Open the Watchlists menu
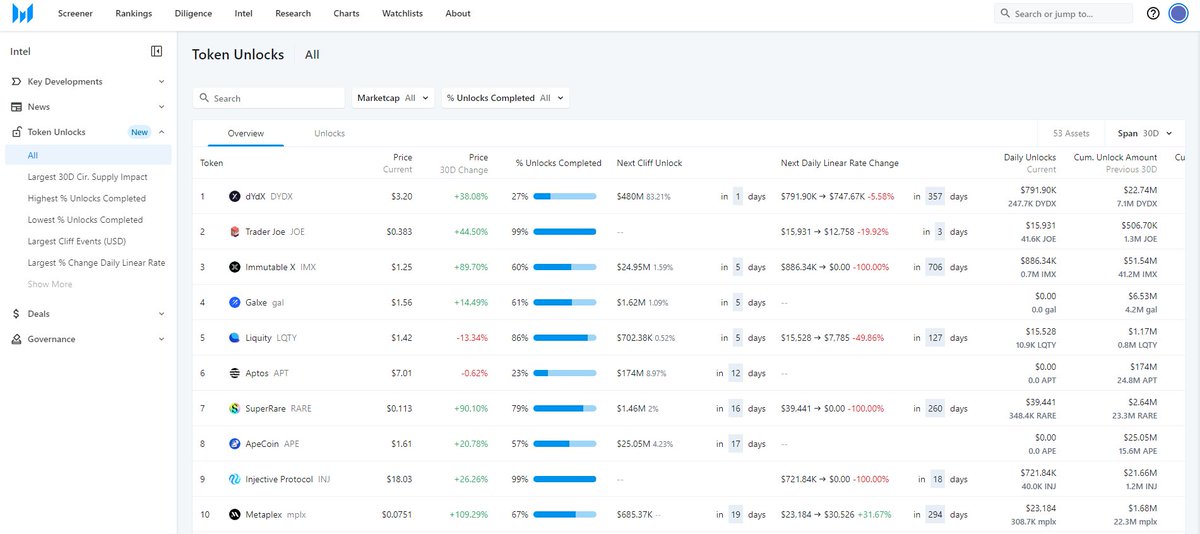The width and height of the screenshot is (1200, 534). pos(403,14)
